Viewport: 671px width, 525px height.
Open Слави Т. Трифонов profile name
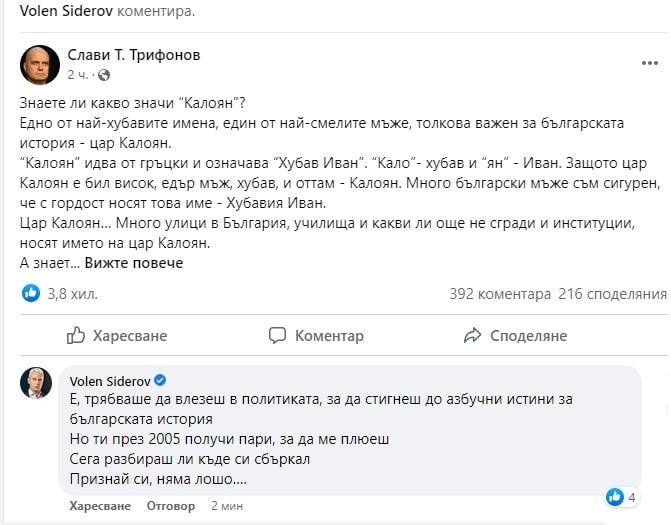pyautogui.click(x=133, y=55)
